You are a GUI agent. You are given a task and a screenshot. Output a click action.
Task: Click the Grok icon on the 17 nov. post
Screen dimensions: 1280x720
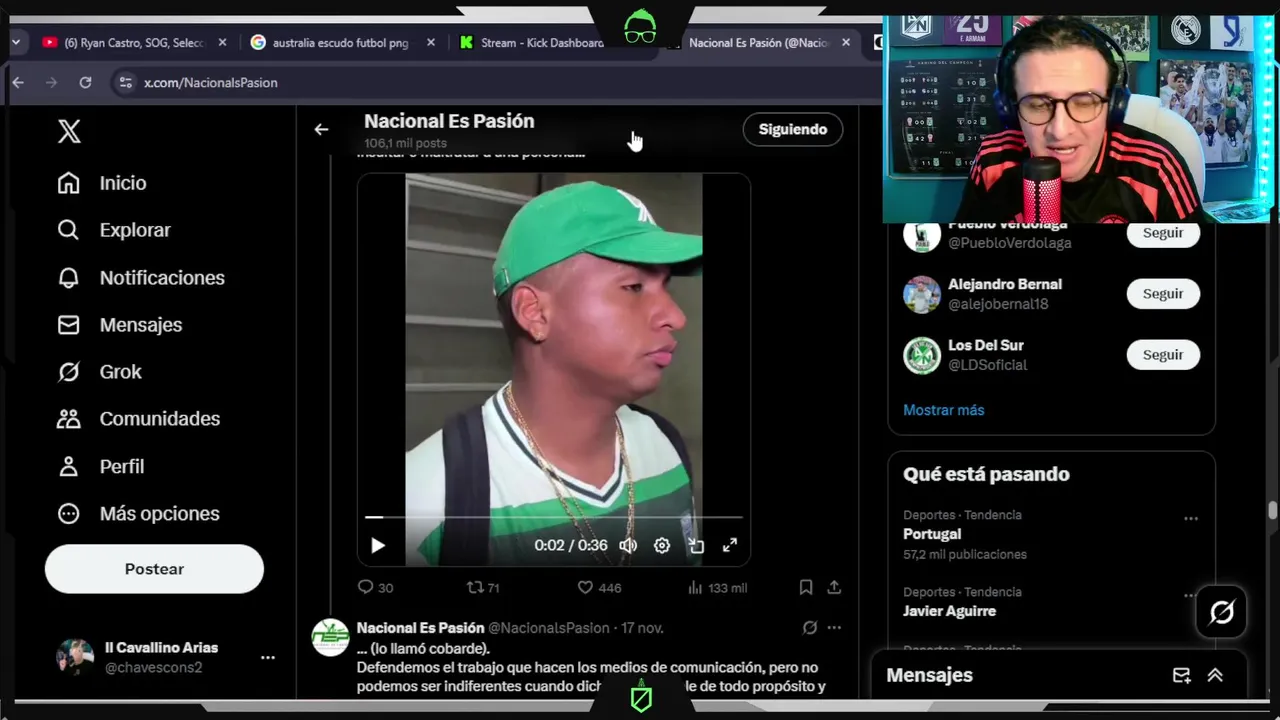810,628
